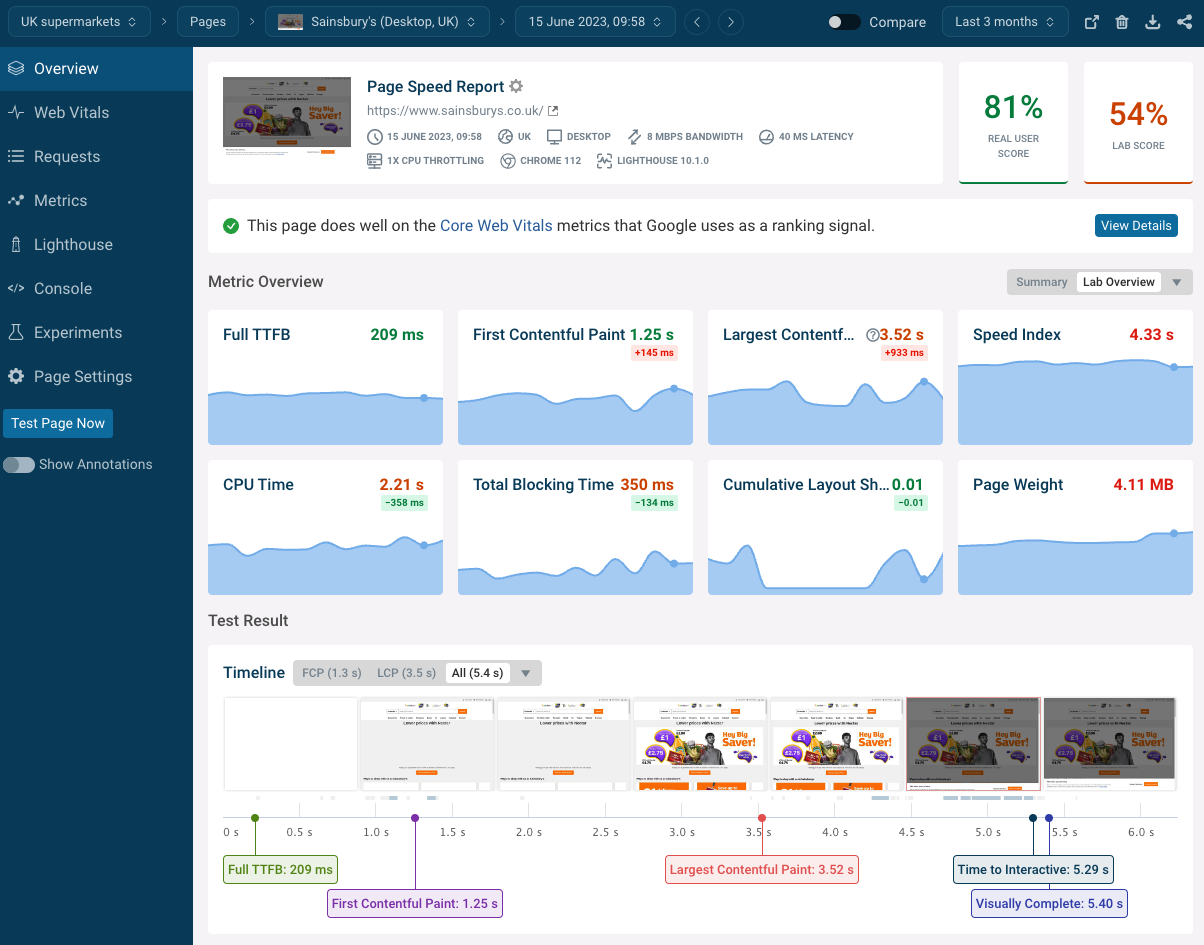Click the Time to Interactive label
Image resolution: width=1204 pixels, height=945 pixels.
[x=1033, y=869]
